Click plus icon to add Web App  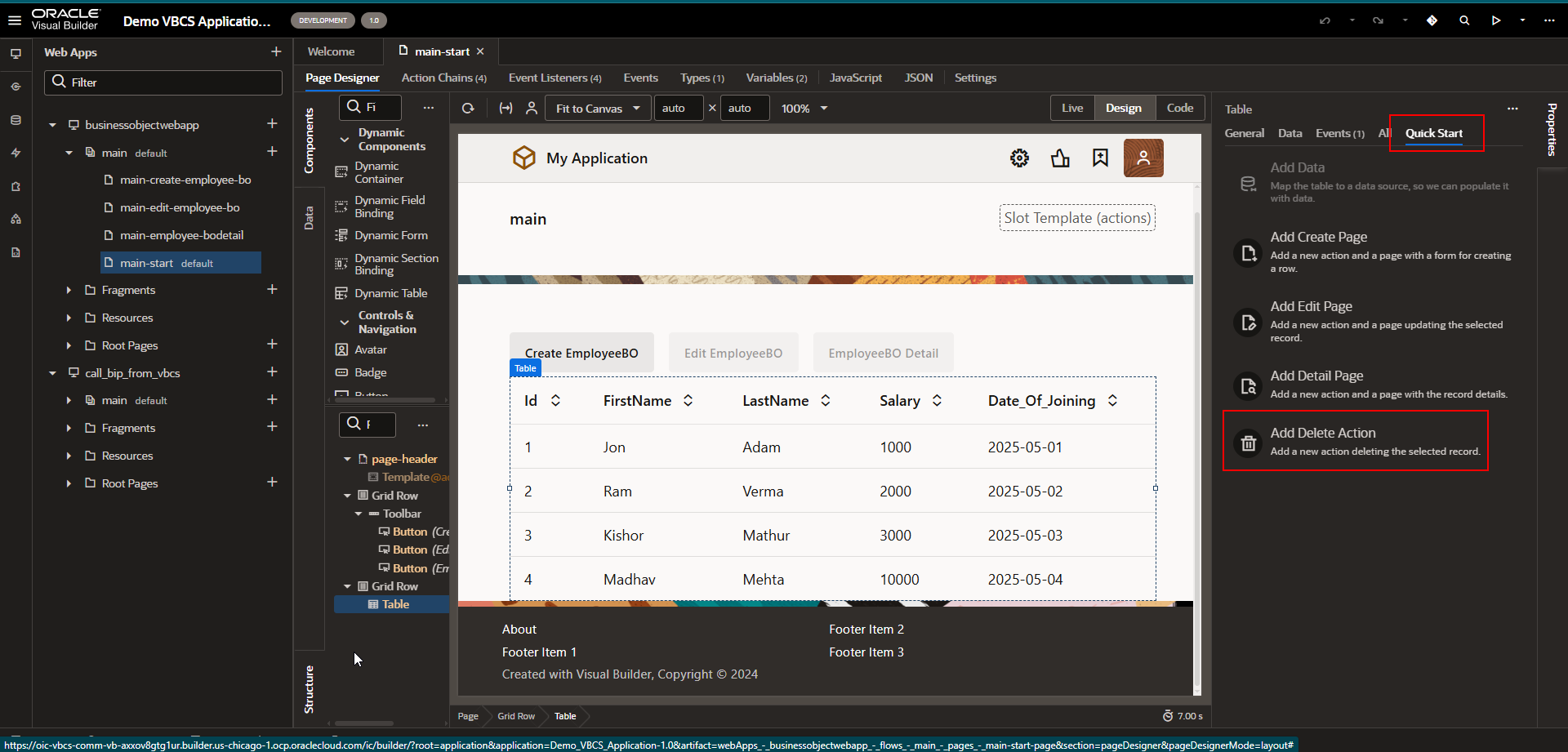coord(276,51)
